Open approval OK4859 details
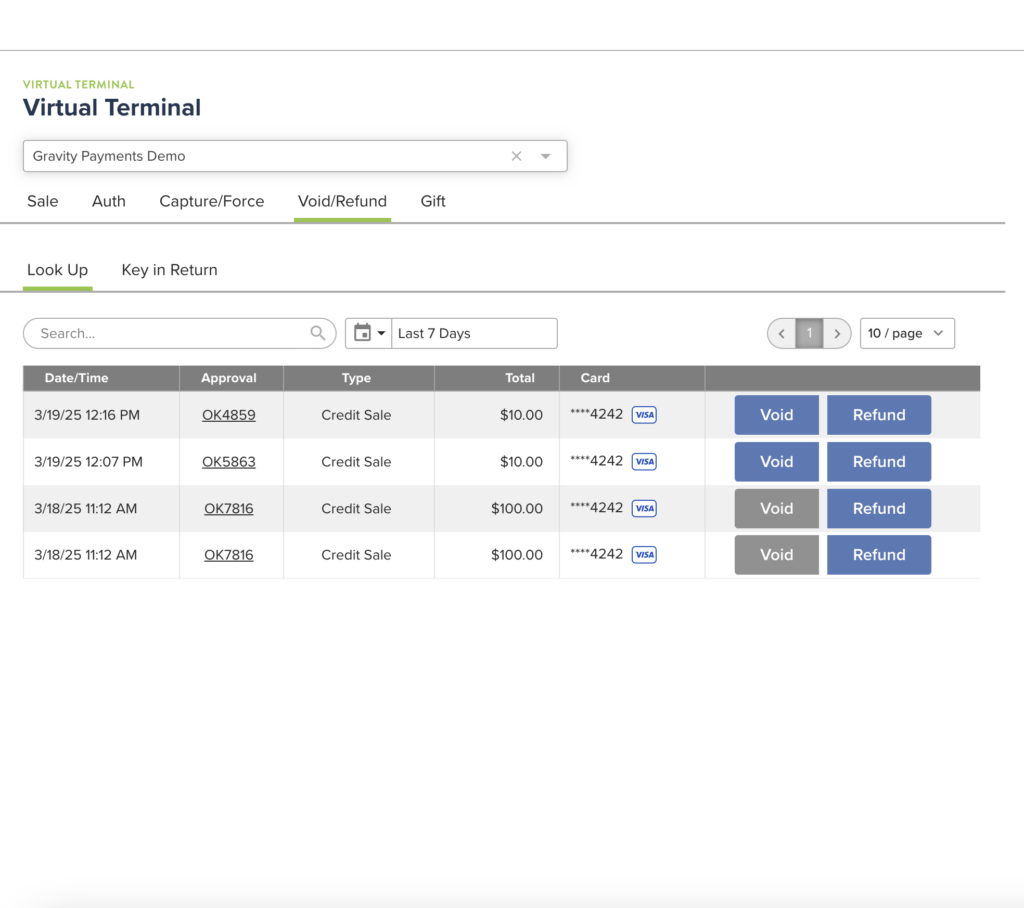Image resolution: width=1024 pixels, height=908 pixels. [x=229, y=415]
